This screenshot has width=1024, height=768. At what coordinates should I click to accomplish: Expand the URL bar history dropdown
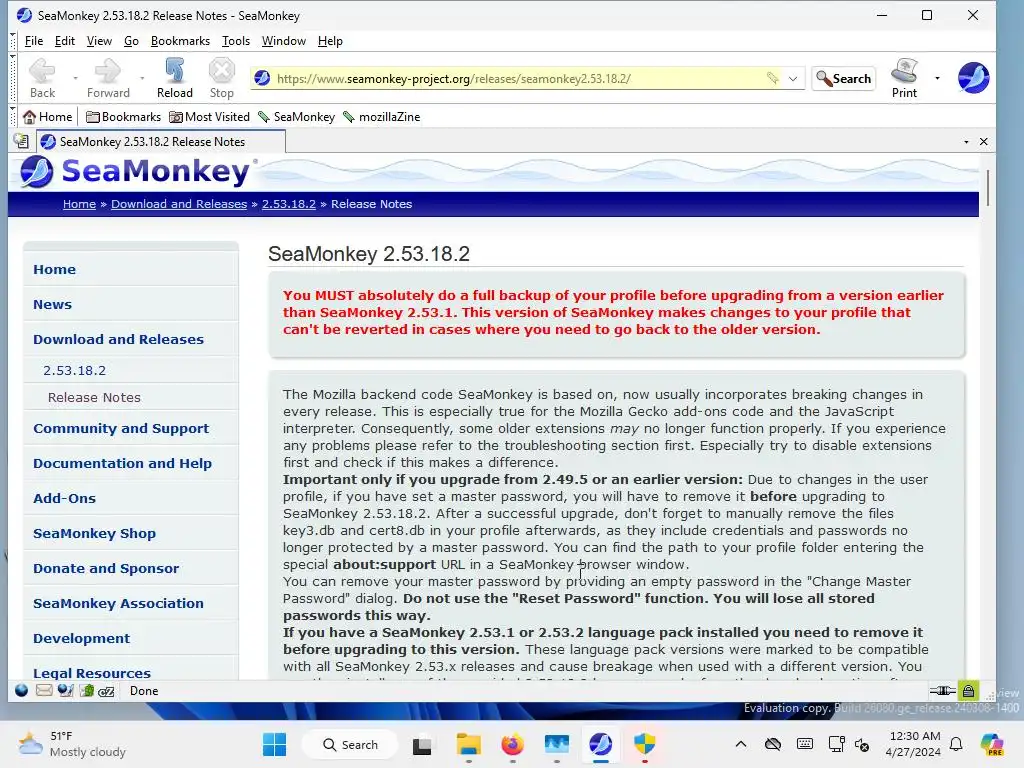click(793, 78)
